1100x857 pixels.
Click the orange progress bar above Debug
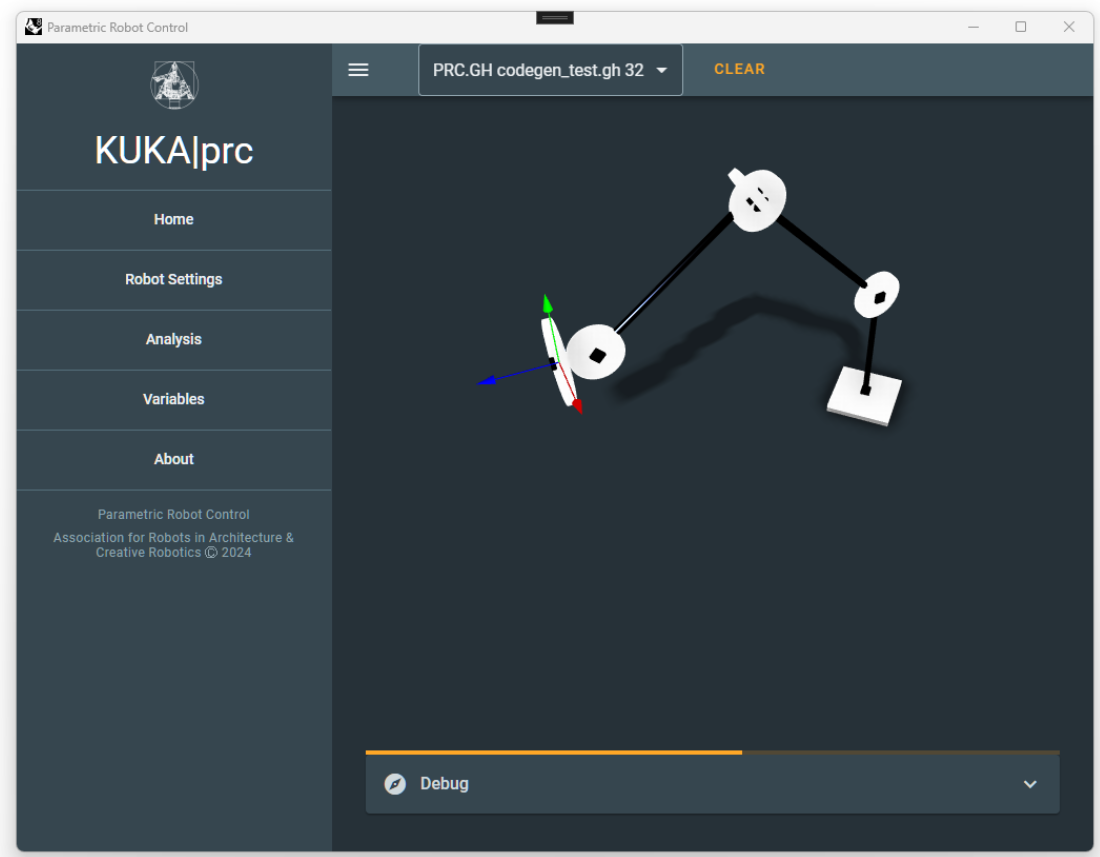[x=712, y=753]
